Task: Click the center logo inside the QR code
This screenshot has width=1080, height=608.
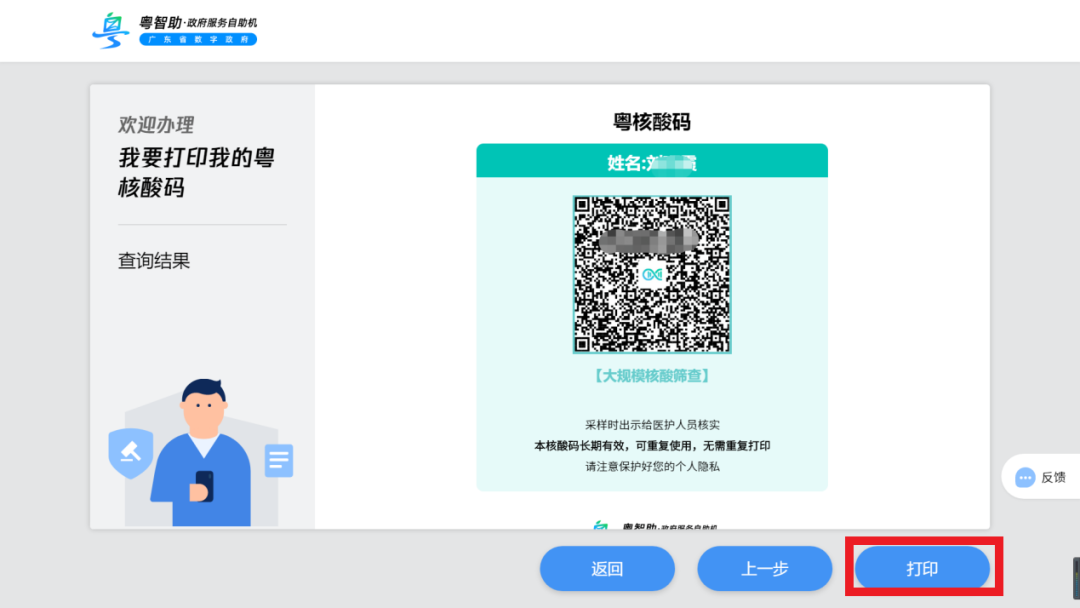Action: [x=652, y=274]
